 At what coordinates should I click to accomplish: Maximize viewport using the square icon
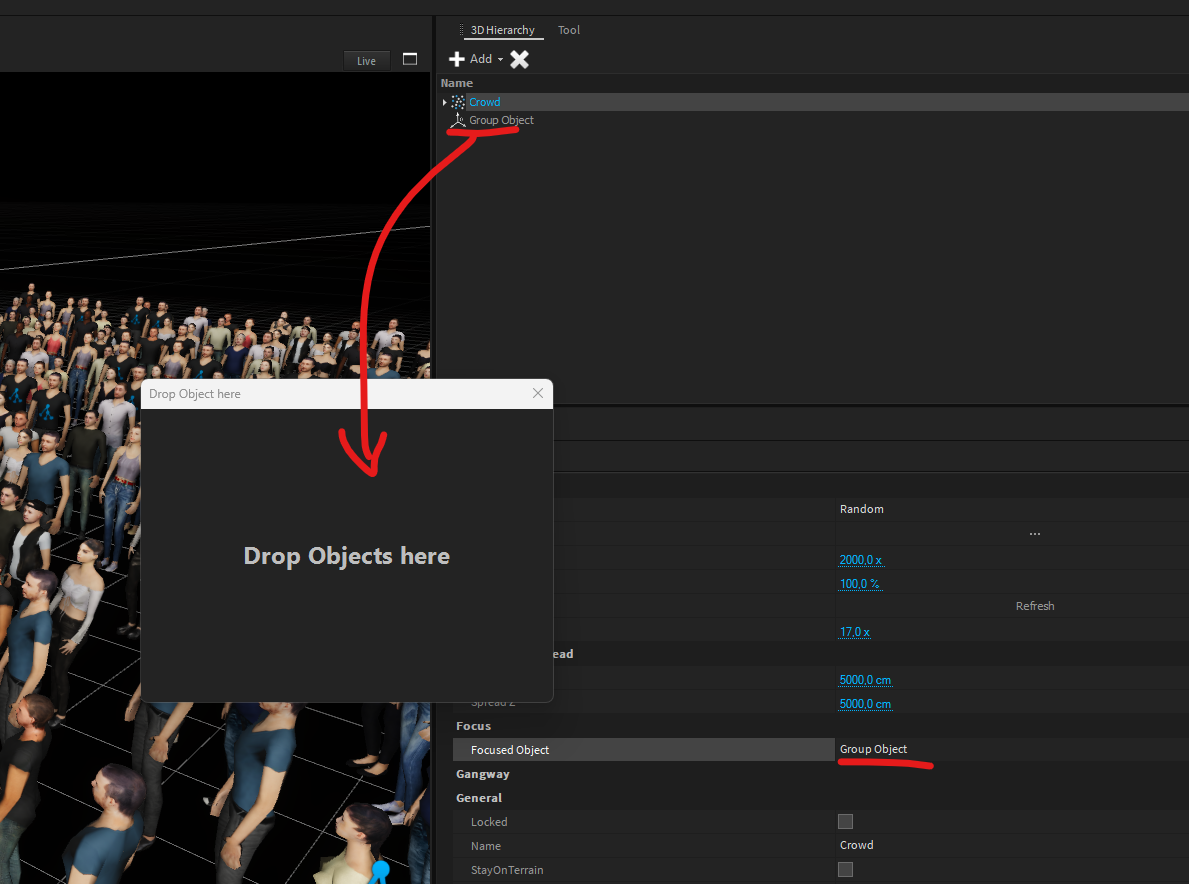tap(409, 60)
